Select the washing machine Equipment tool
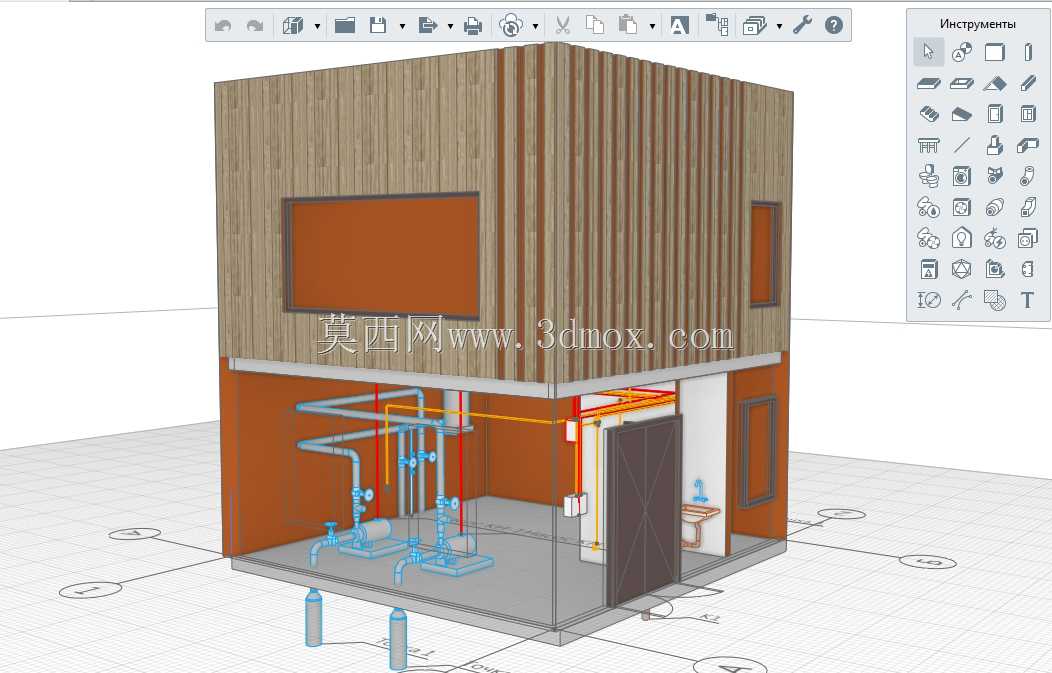The image size is (1052, 673). (x=962, y=176)
